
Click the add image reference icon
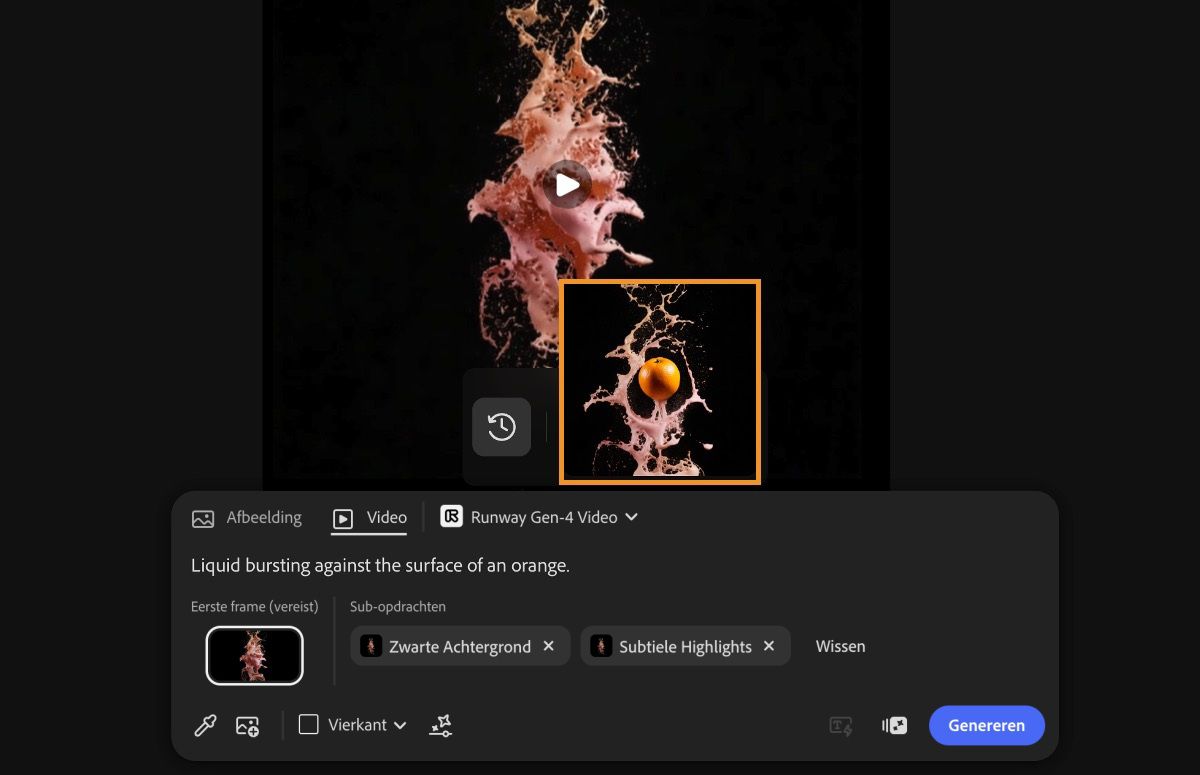click(x=248, y=726)
